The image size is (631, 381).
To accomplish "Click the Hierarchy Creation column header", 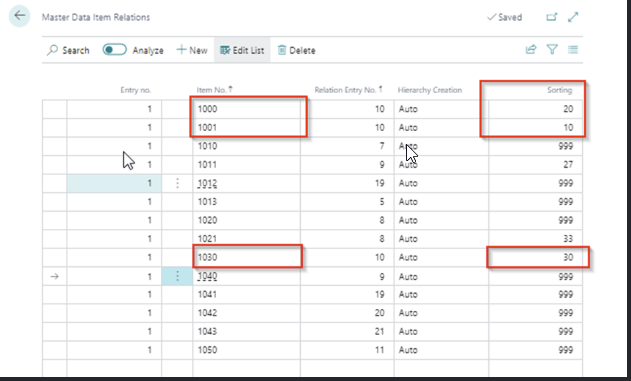I will (430, 90).
